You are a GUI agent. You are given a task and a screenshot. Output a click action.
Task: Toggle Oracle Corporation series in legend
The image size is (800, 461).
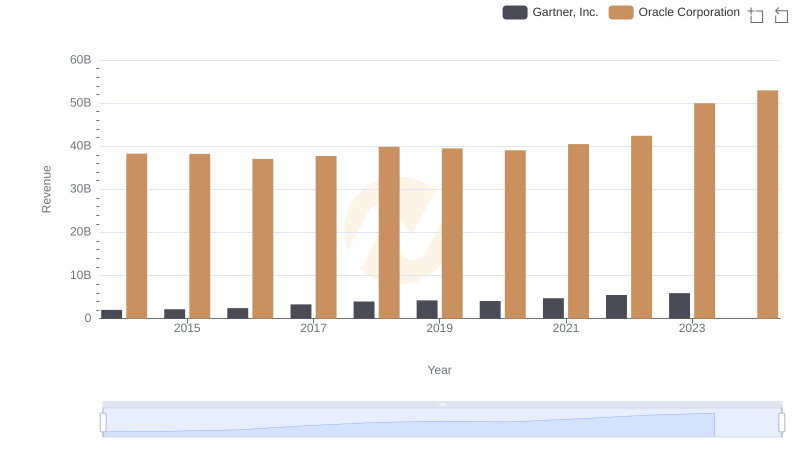[x=674, y=12]
